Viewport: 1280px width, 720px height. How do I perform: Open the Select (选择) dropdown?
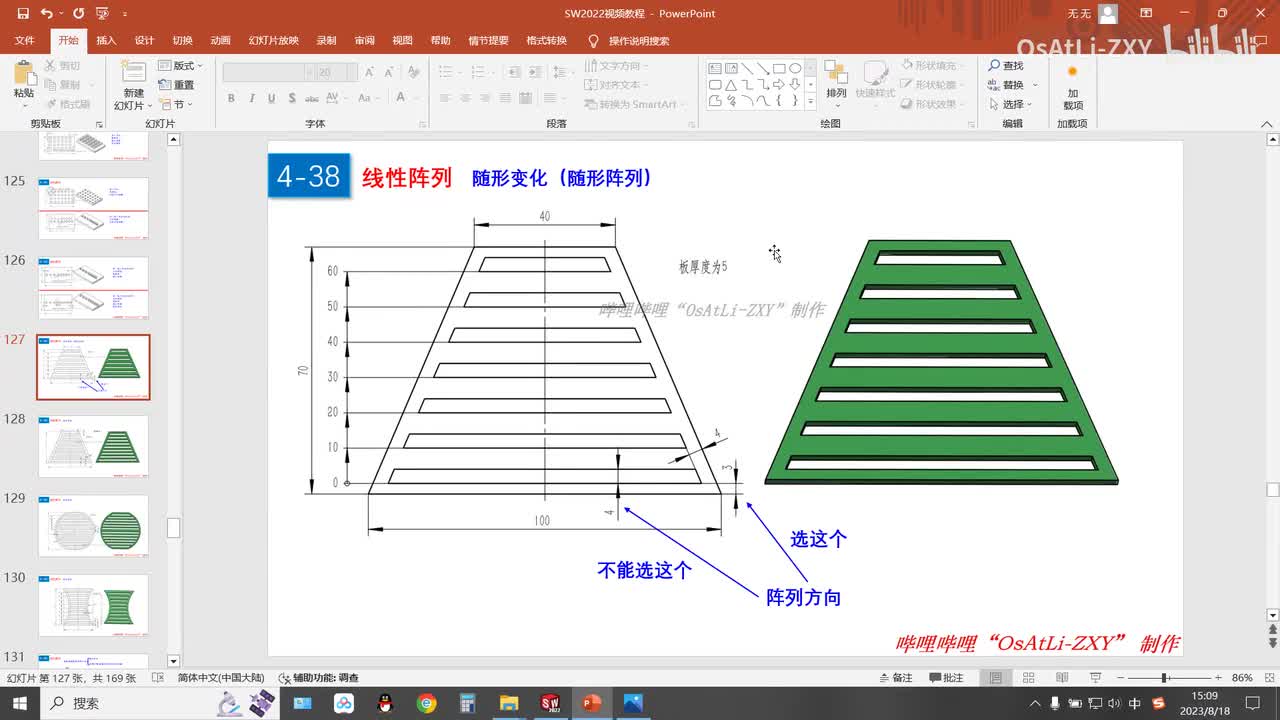1012,104
